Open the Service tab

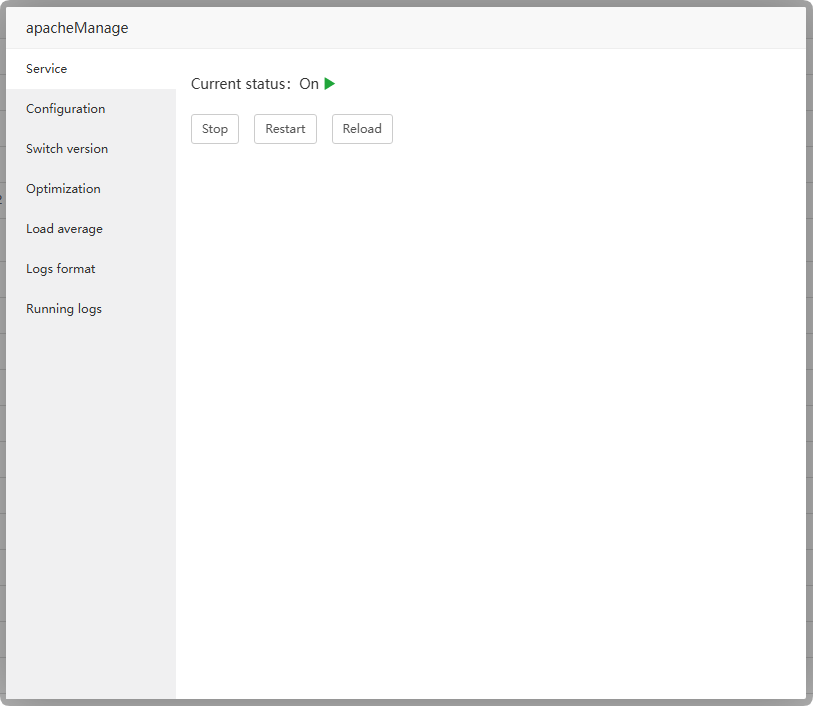coord(47,69)
